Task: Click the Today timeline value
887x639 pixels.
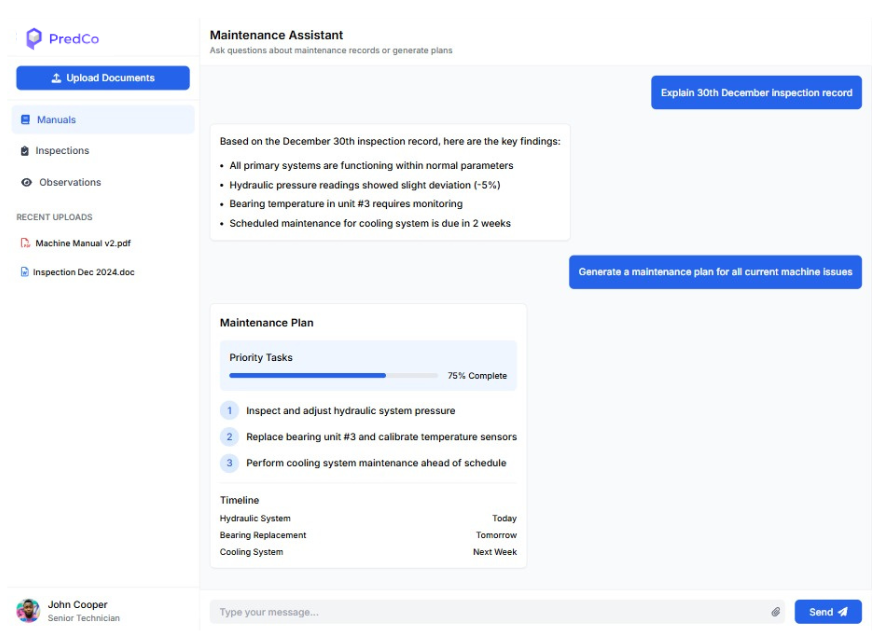Action: pos(504,519)
